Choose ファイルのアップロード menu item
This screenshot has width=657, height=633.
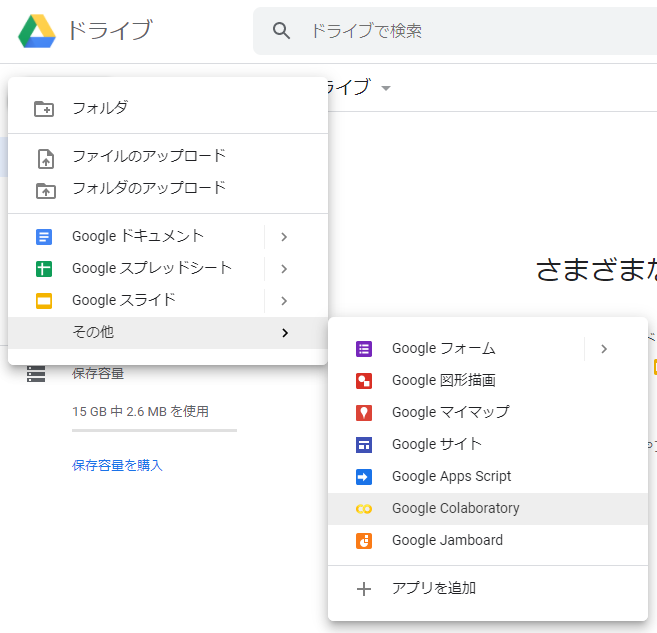[168, 156]
